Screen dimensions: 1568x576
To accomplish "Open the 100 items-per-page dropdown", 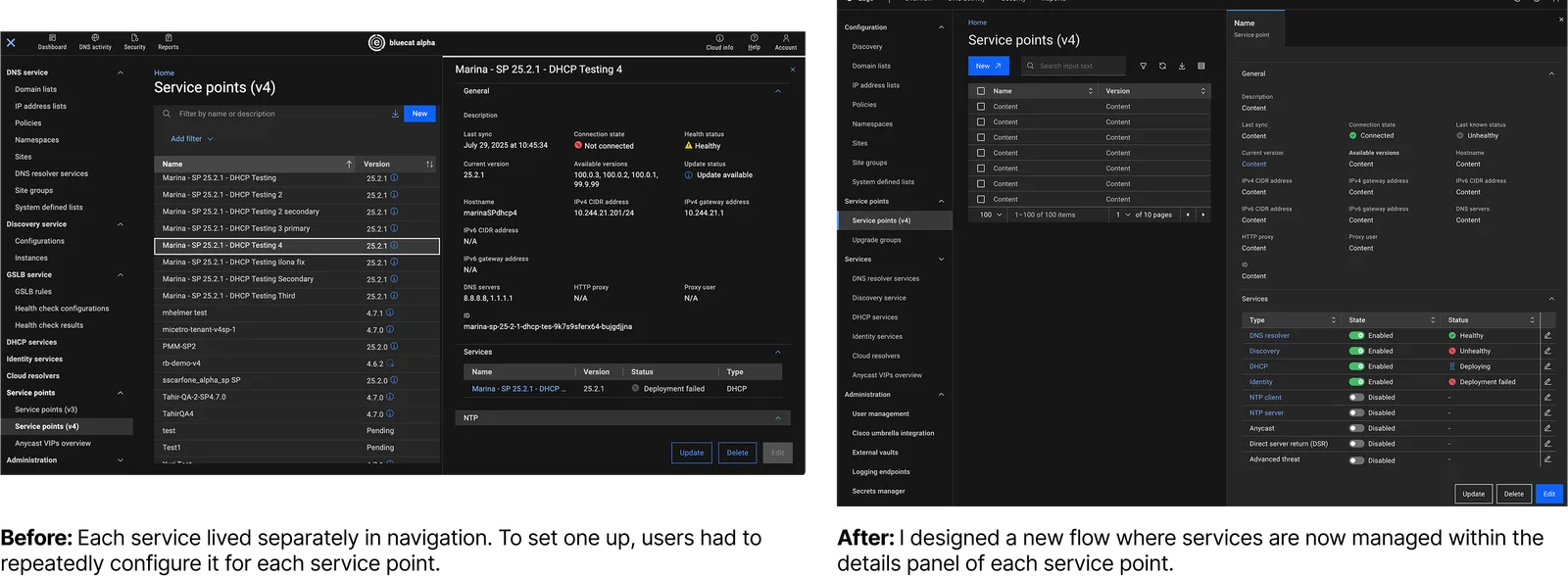I will pos(991,215).
